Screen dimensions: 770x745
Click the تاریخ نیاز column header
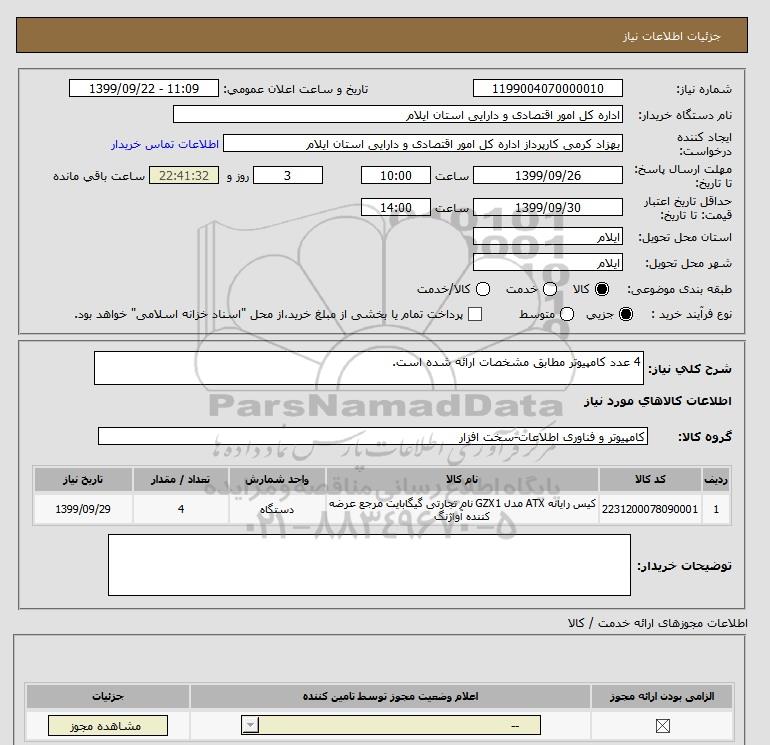(83, 479)
